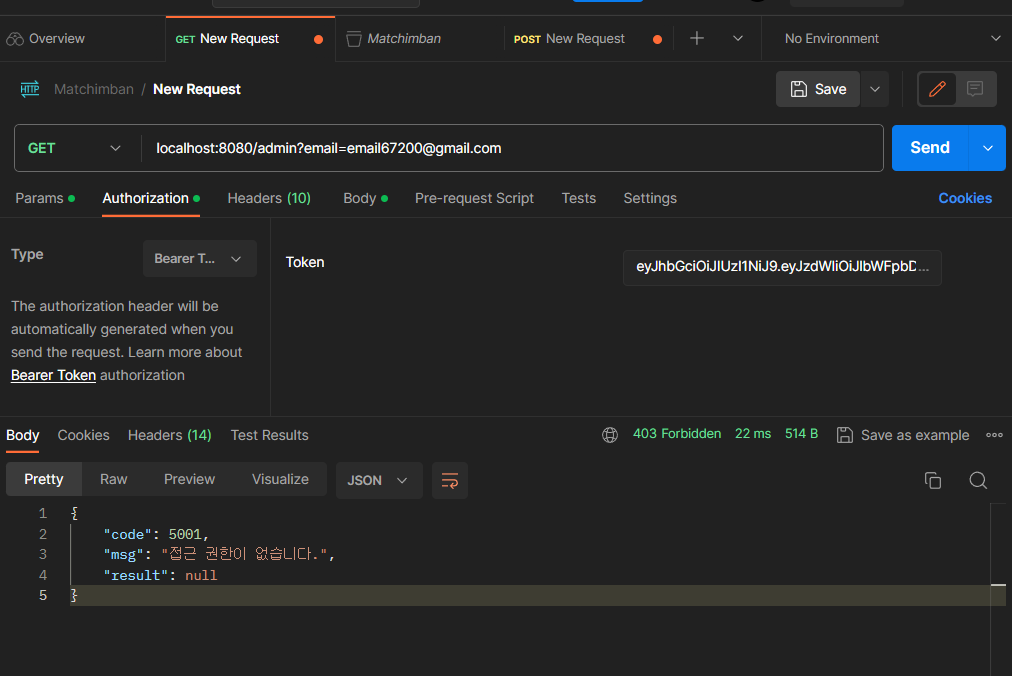Open the Pre-request Script tab
This screenshot has width=1012, height=676.
(x=474, y=198)
